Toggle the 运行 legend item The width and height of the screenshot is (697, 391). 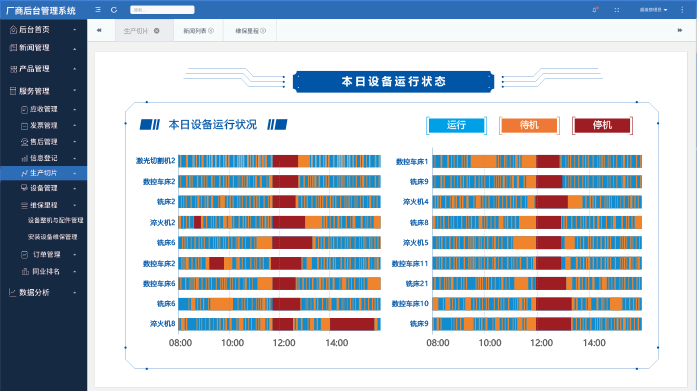[x=456, y=125]
